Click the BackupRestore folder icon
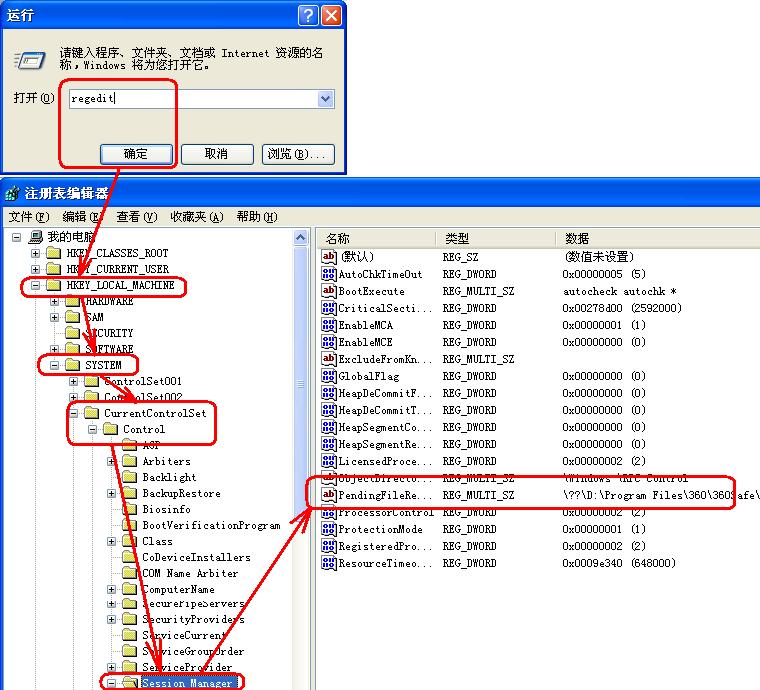760x690 pixels. 130,493
